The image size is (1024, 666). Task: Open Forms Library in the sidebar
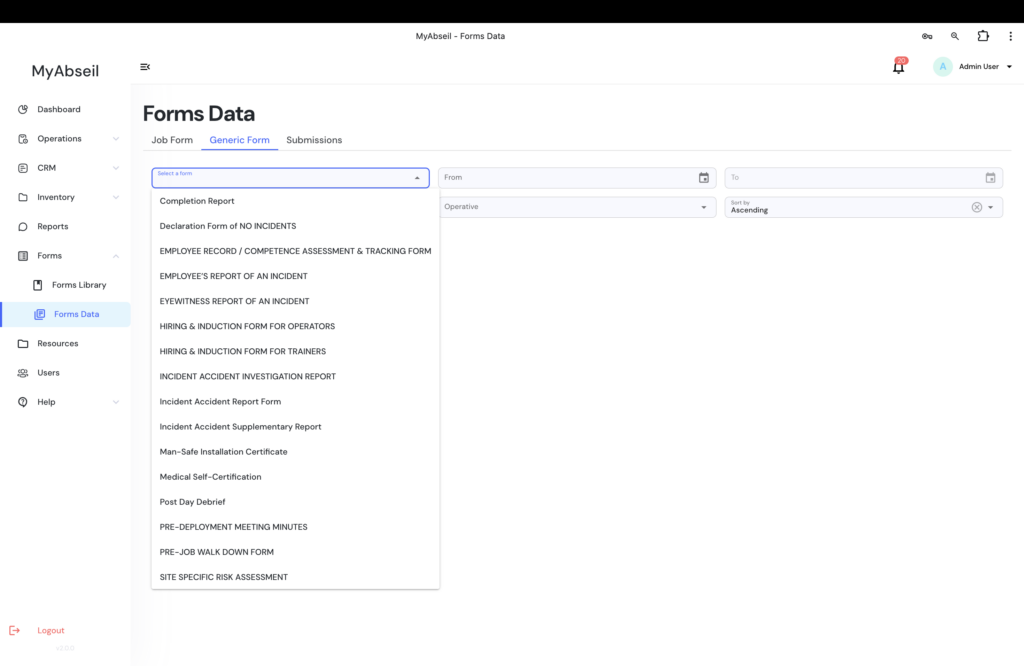click(78, 285)
